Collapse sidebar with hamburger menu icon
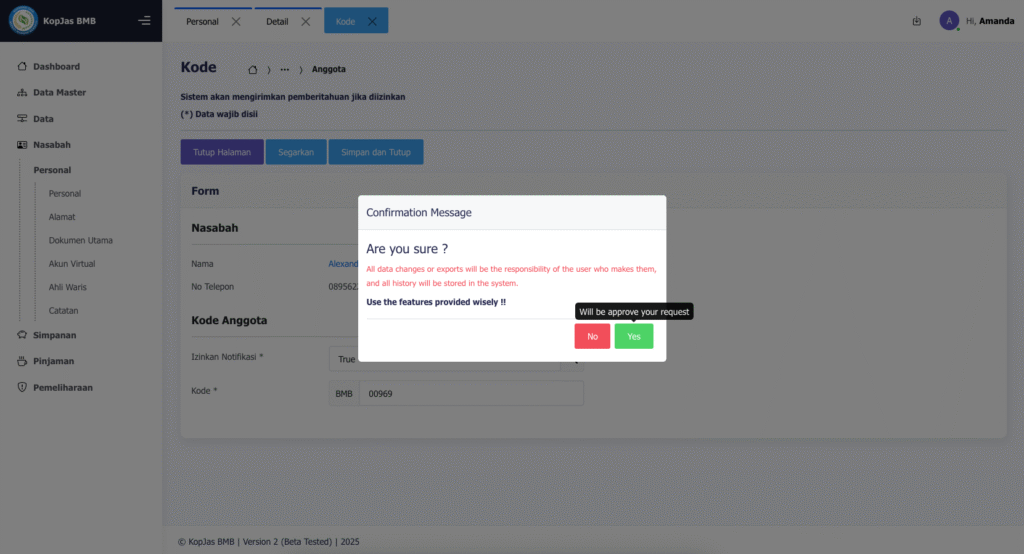 (x=145, y=21)
